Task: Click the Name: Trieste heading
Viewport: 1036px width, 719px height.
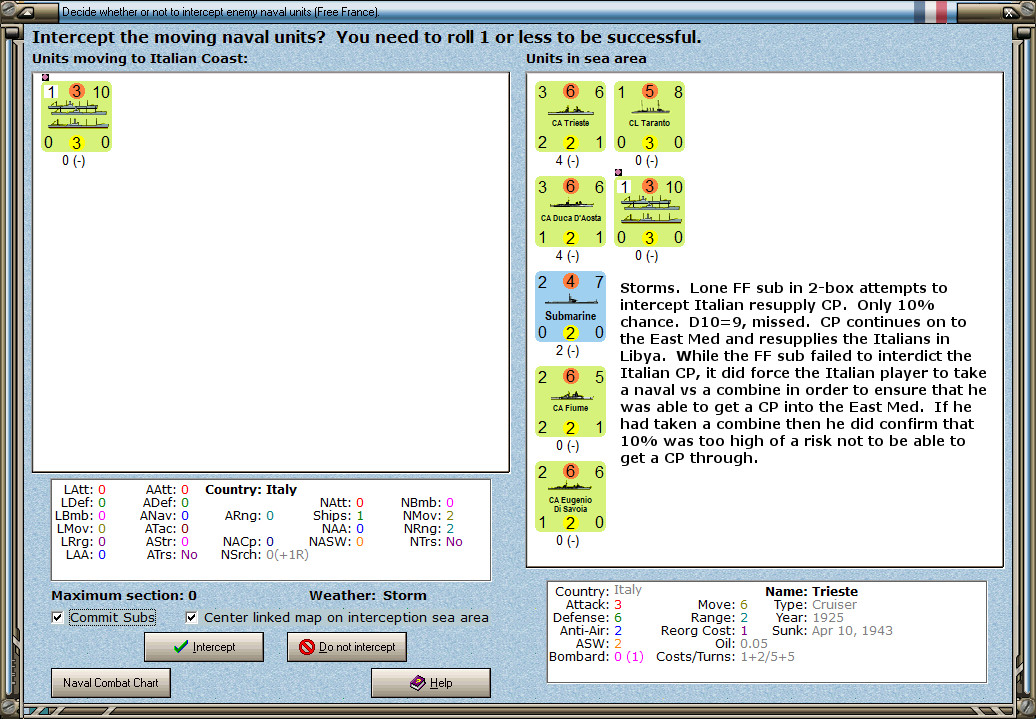Action: [x=811, y=591]
